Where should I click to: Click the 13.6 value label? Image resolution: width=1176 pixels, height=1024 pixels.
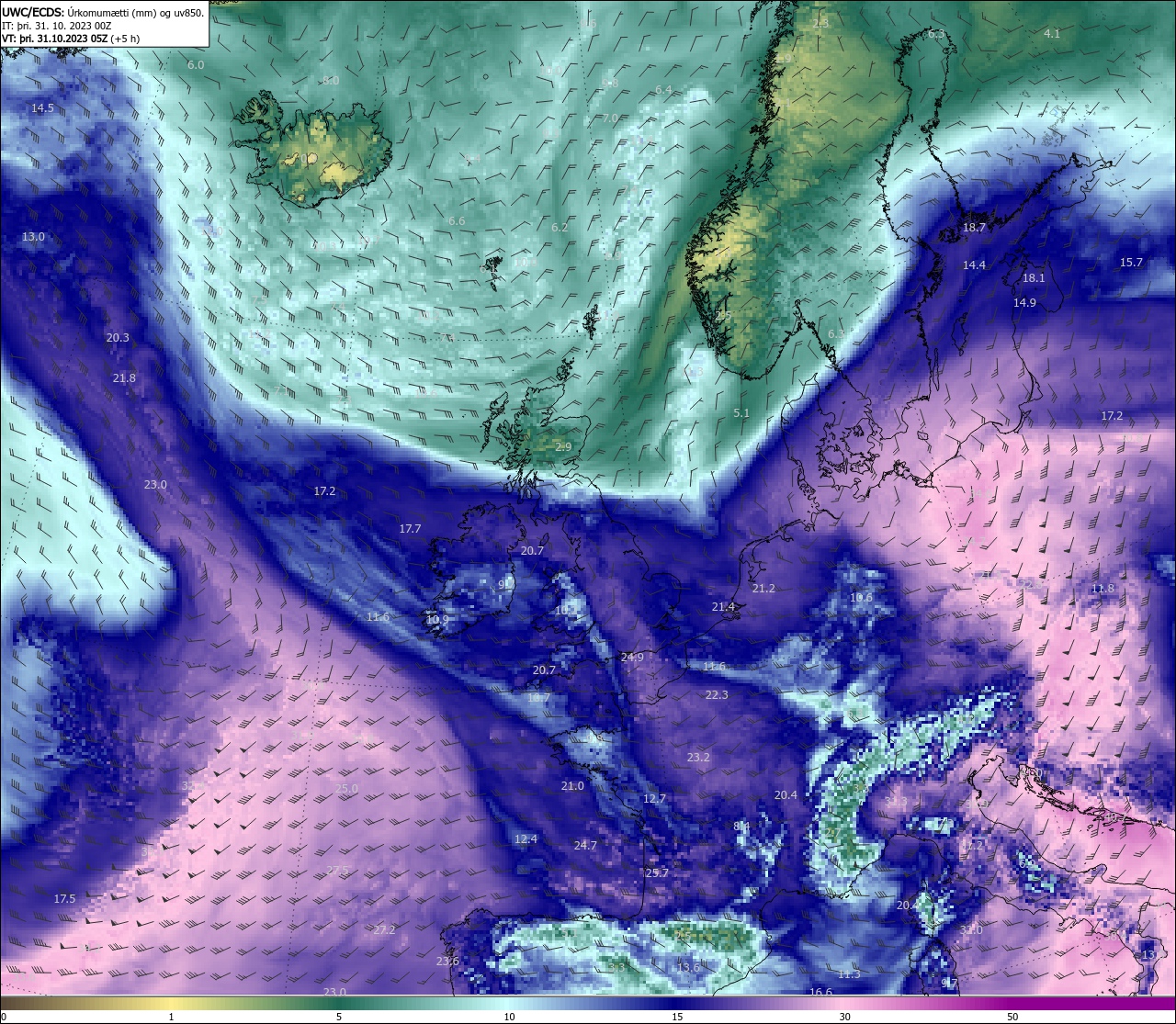click(688, 967)
